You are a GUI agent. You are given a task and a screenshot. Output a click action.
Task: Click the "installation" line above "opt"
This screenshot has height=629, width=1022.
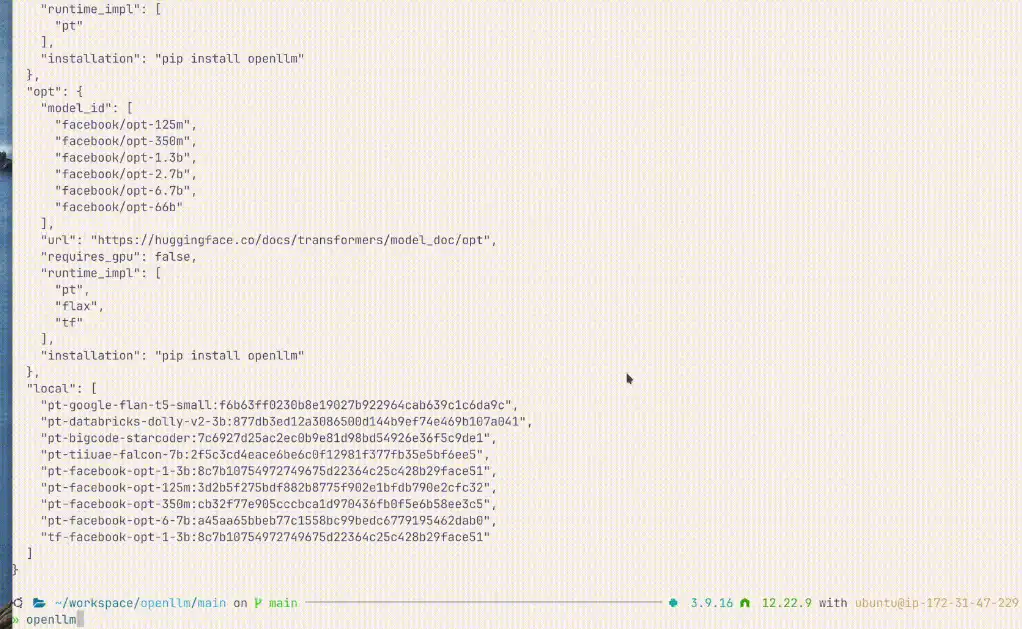[x=172, y=59]
